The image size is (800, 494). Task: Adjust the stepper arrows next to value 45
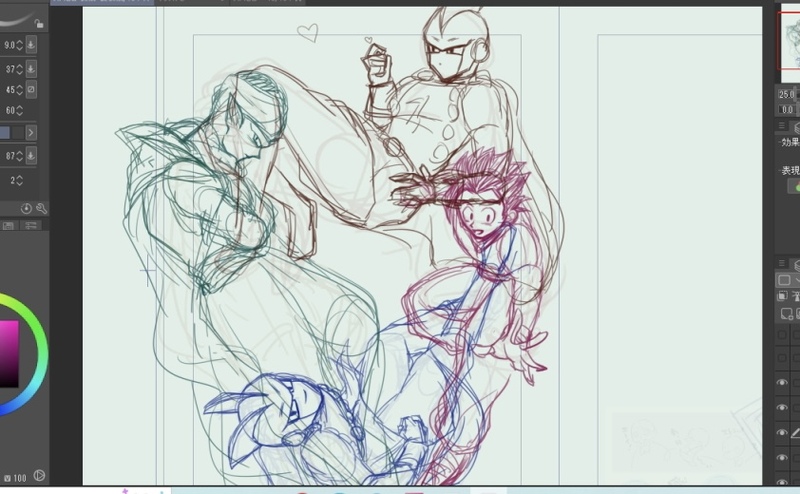click(19, 90)
